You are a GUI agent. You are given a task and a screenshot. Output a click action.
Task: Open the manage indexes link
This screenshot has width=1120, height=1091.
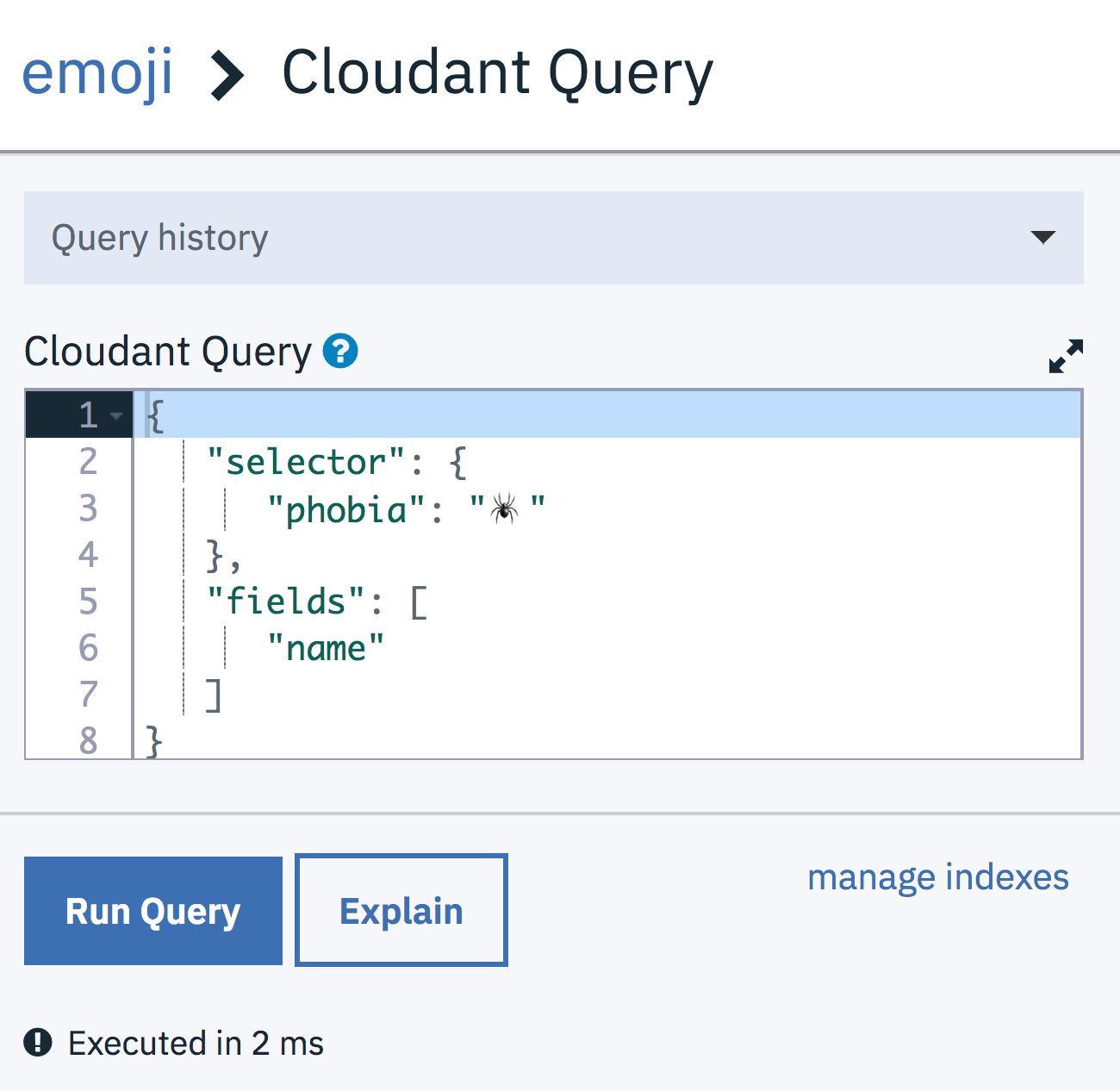click(937, 876)
